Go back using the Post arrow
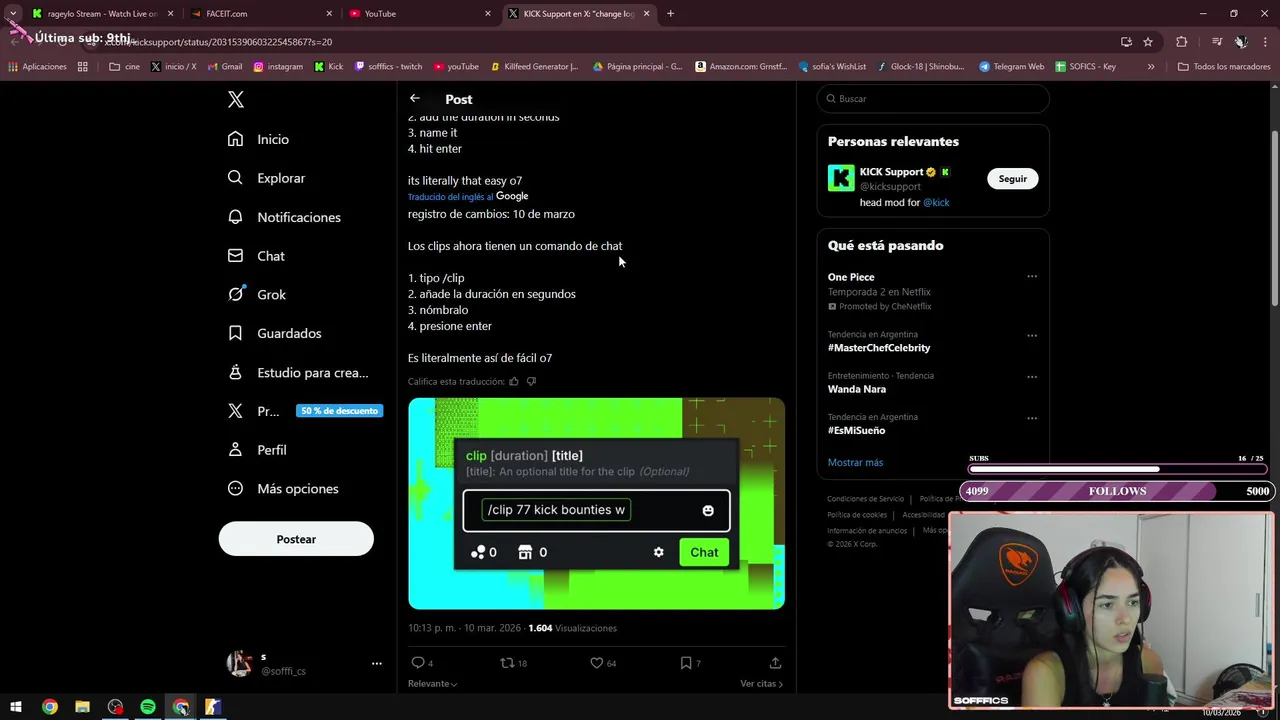 tap(415, 98)
